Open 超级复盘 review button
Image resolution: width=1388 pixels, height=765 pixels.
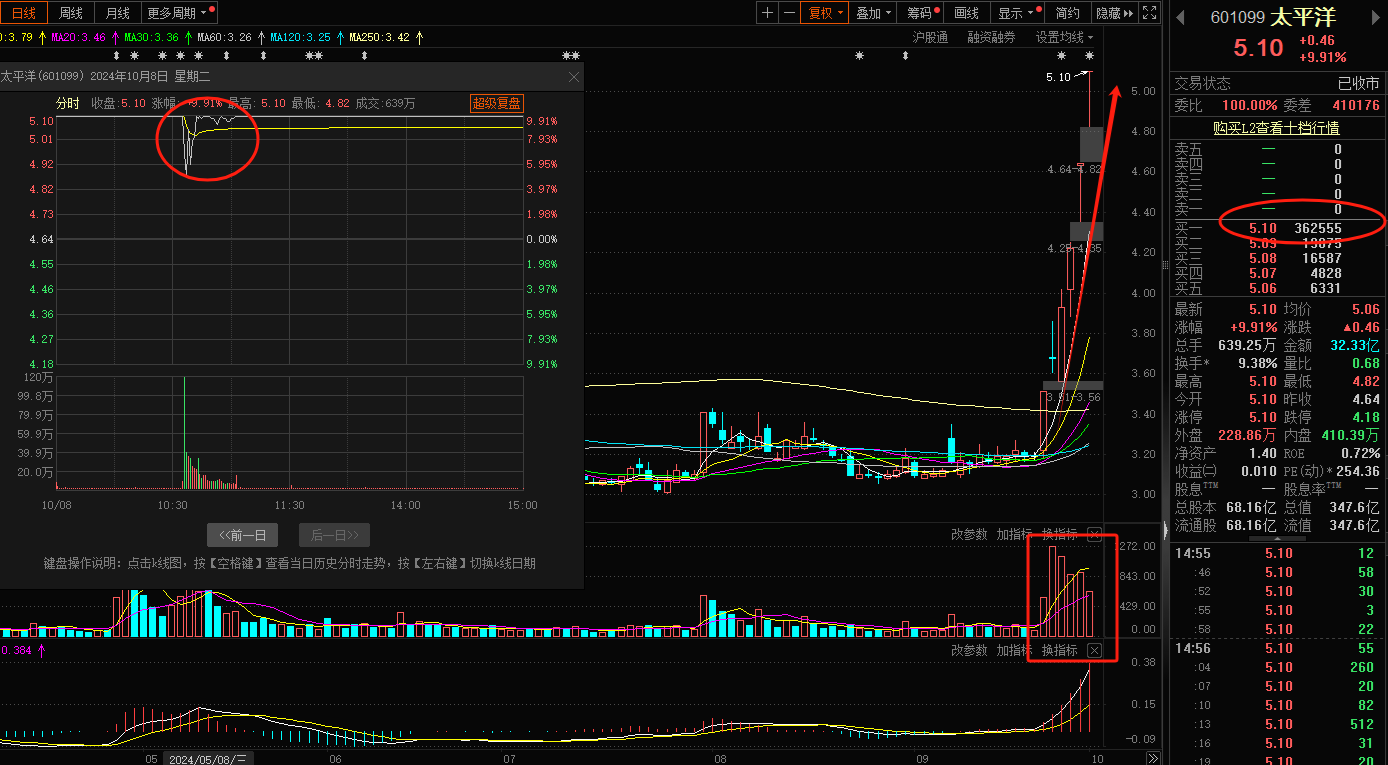pyautogui.click(x=497, y=103)
